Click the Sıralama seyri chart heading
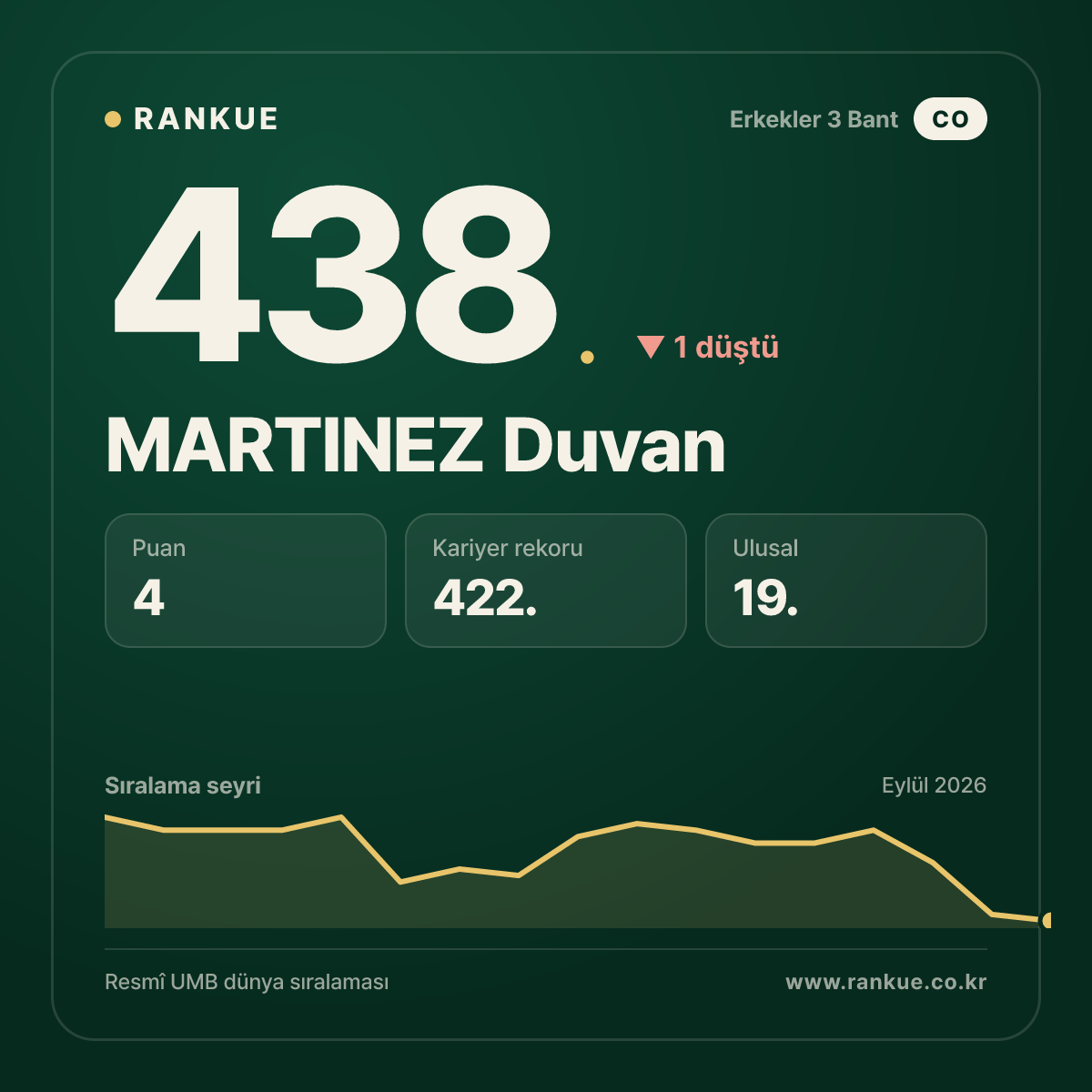This screenshot has width=1092, height=1092. (183, 785)
